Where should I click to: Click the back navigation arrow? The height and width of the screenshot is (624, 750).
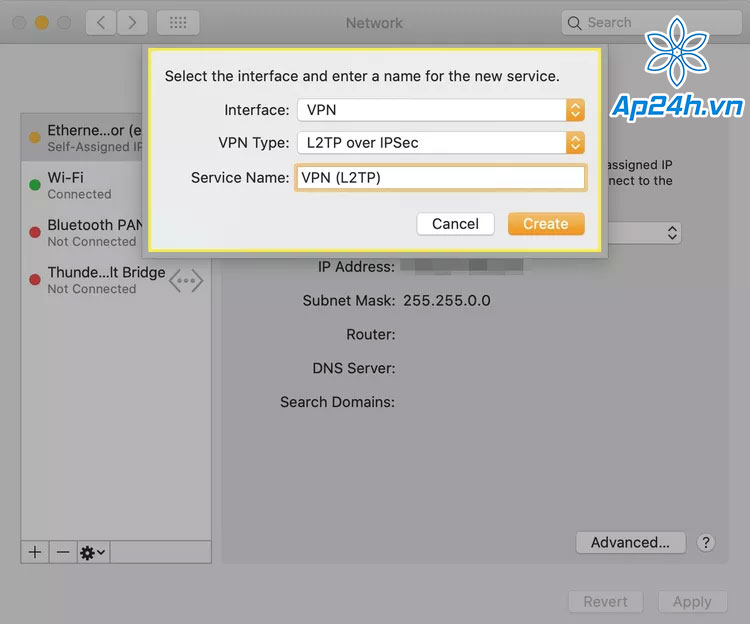(101, 22)
